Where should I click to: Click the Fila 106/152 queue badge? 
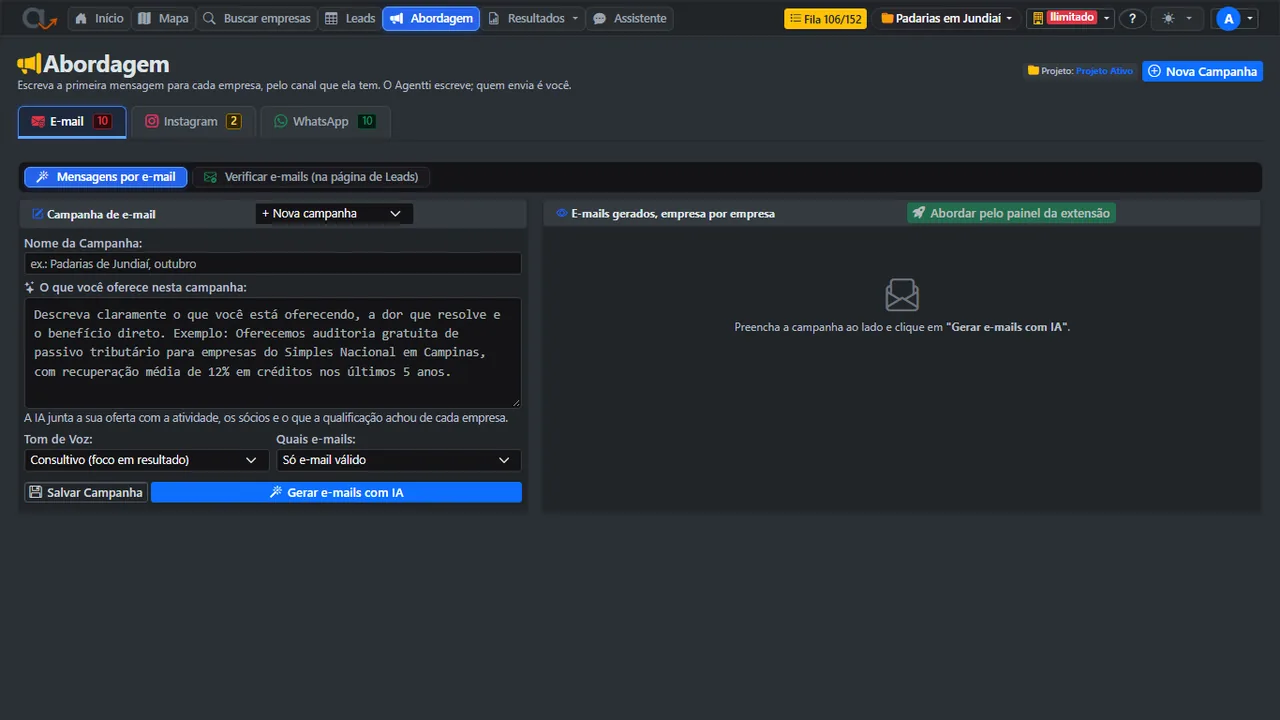pos(825,18)
